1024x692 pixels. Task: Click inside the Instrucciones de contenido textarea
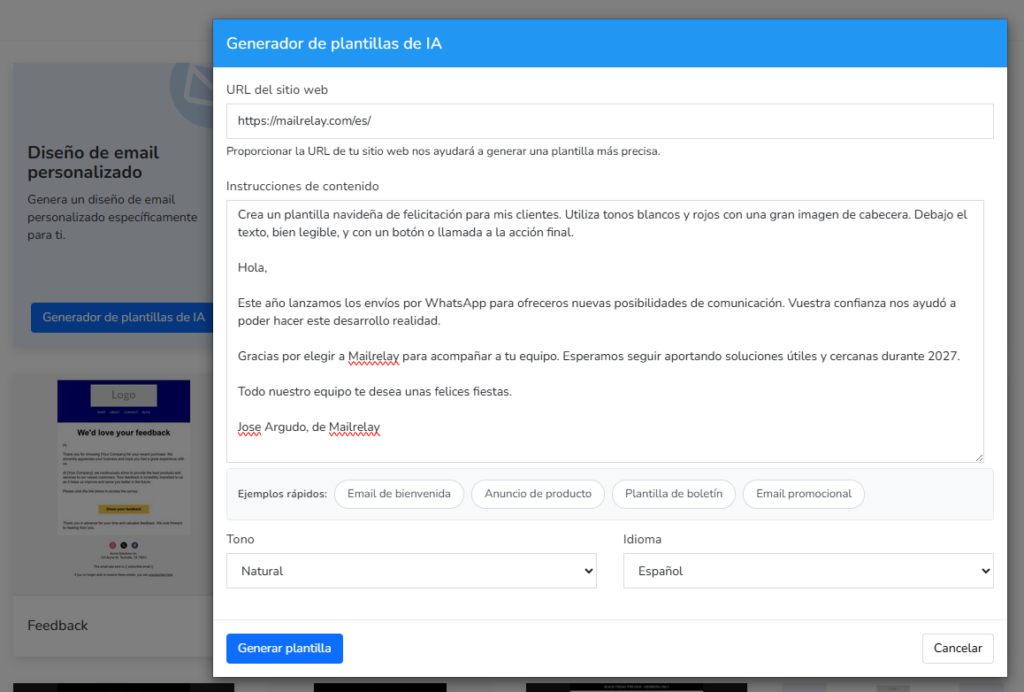(x=605, y=331)
